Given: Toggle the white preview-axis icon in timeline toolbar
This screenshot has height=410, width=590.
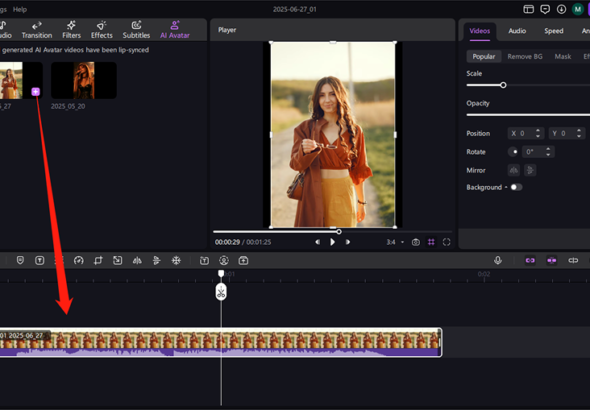Looking at the screenshot, I should [573, 260].
